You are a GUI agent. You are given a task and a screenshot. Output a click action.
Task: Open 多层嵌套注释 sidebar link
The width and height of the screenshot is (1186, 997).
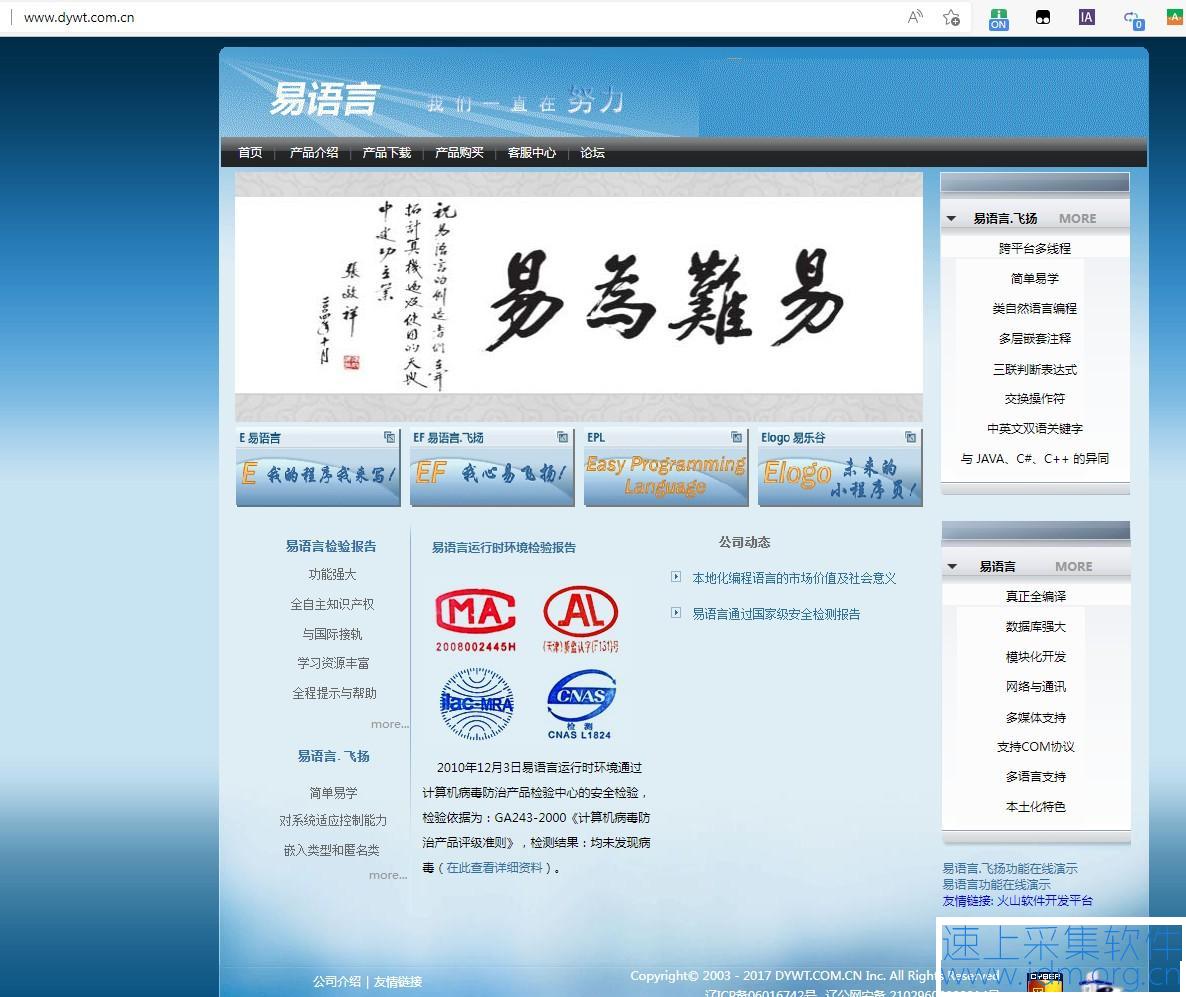coord(1035,338)
